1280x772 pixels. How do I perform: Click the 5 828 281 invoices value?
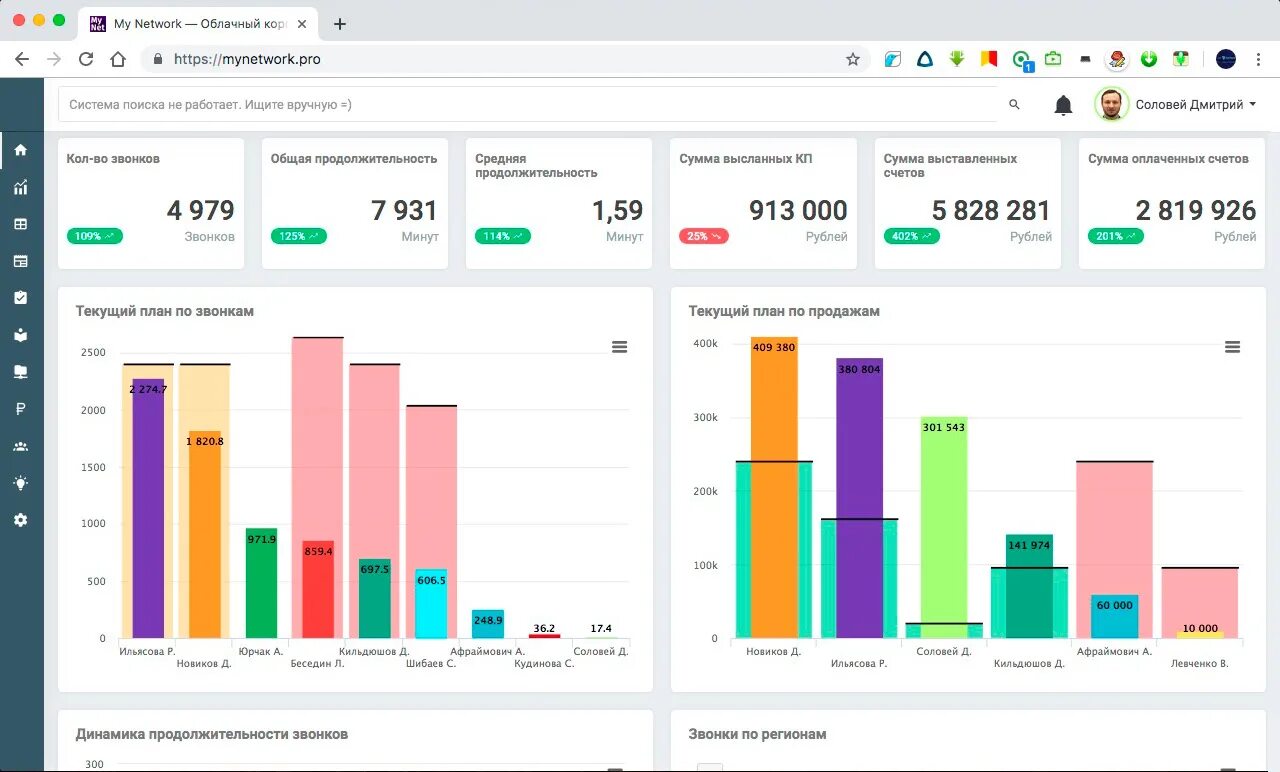pyautogui.click(x=991, y=210)
